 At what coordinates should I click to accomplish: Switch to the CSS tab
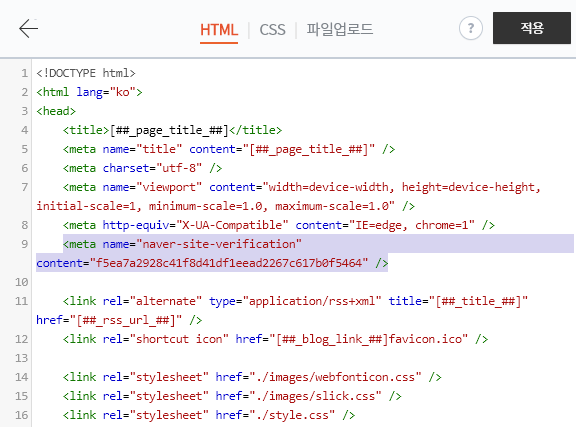pos(272,30)
